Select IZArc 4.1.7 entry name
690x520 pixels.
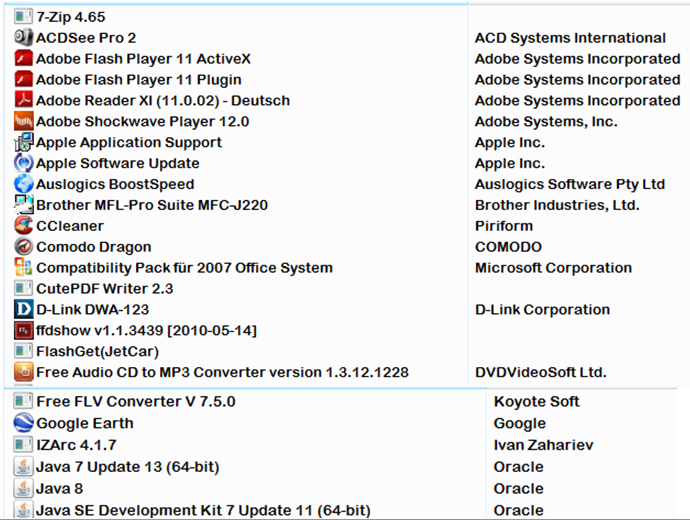(x=77, y=445)
